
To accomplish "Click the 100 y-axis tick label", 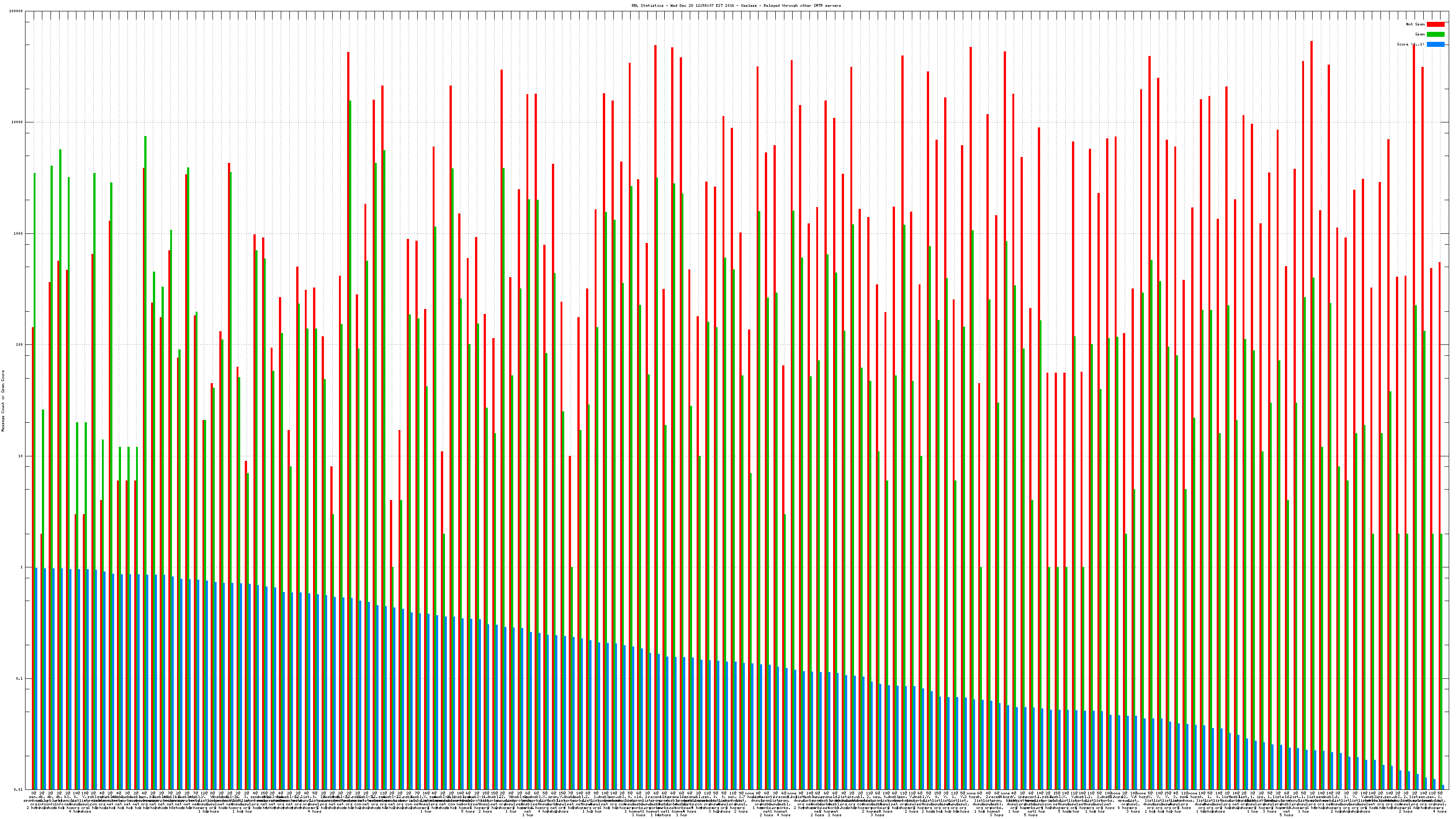I will pos(20,345).
